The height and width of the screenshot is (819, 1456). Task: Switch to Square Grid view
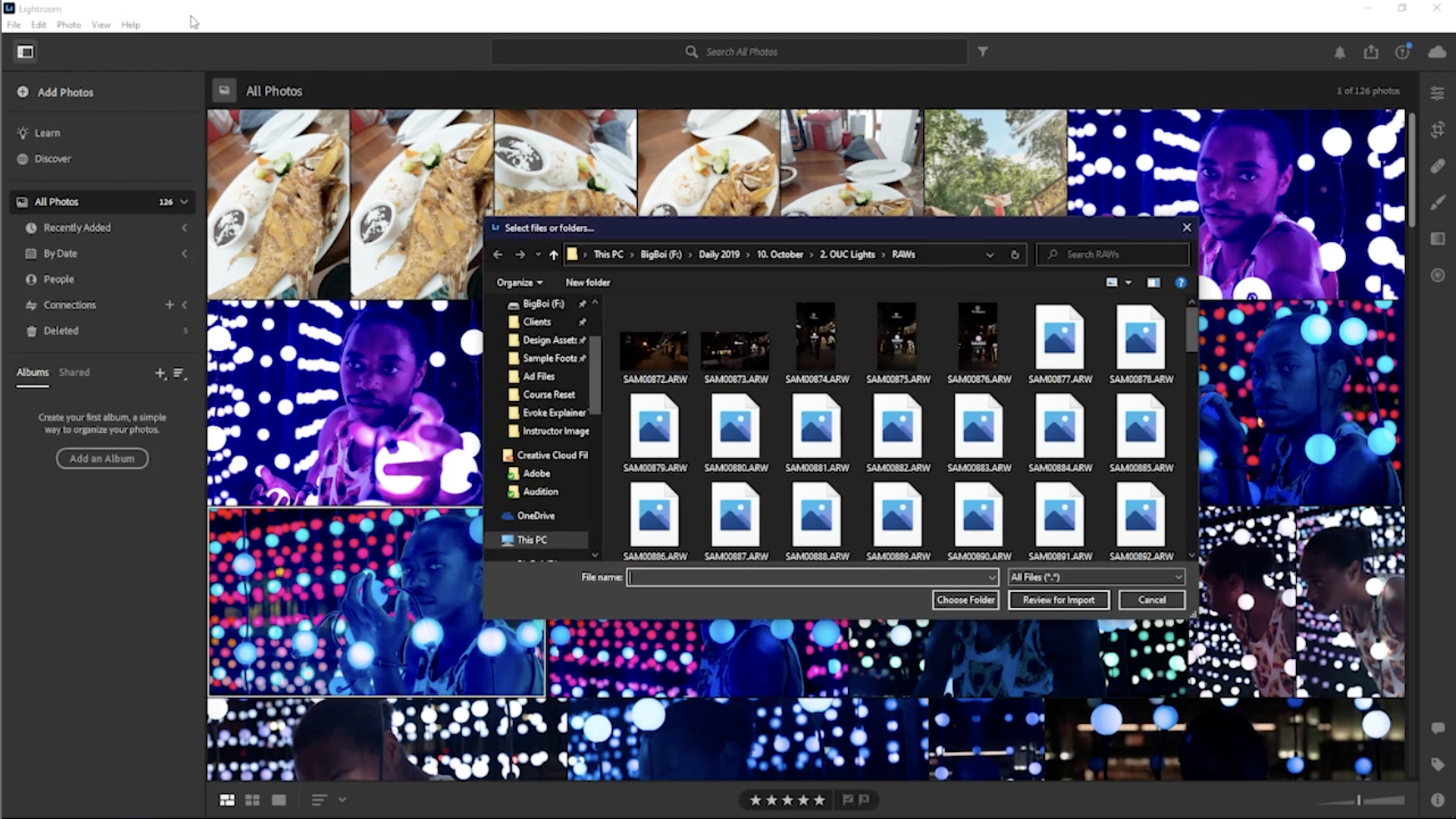tap(253, 799)
